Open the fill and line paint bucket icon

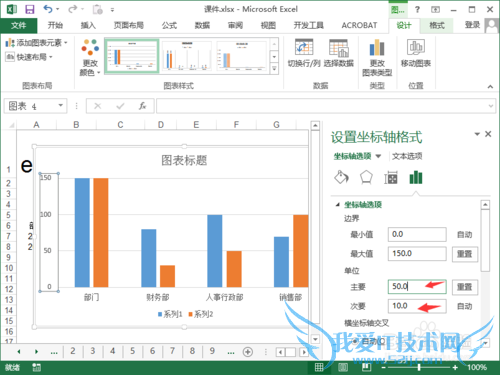pyautogui.click(x=341, y=177)
